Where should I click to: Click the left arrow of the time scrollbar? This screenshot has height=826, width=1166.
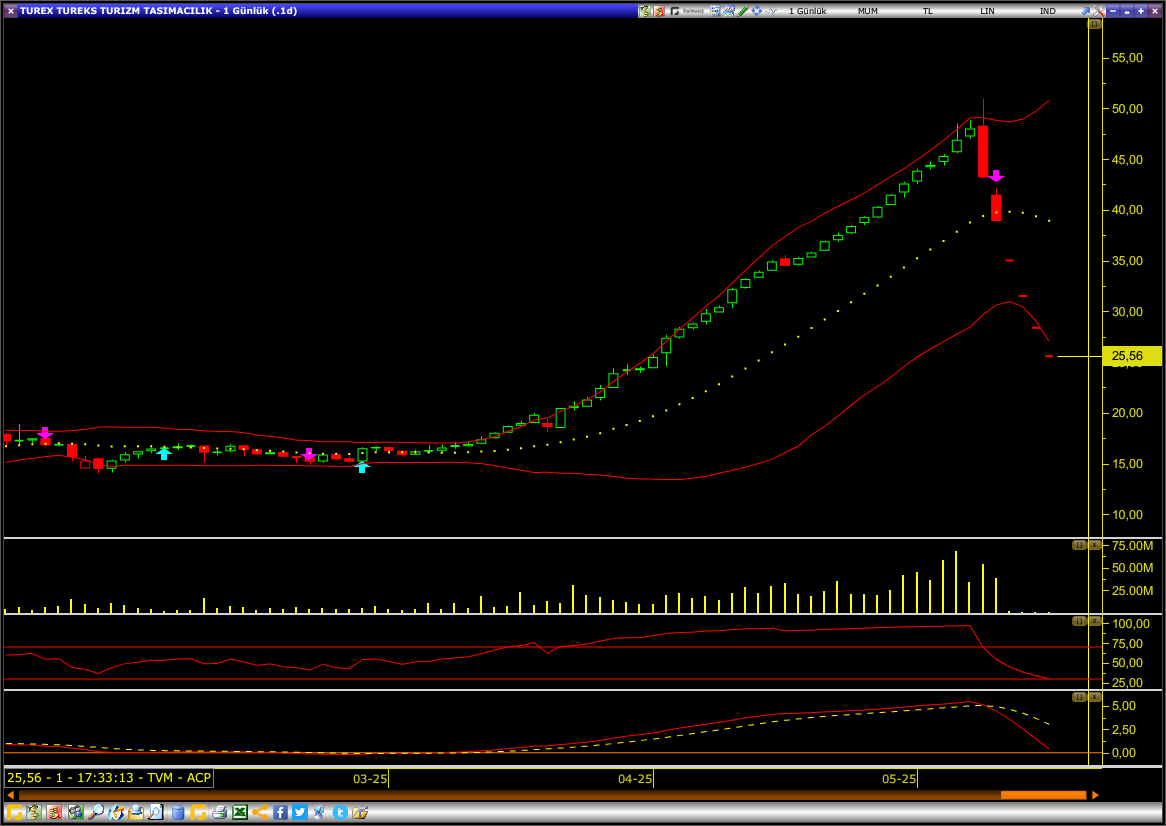10,795
